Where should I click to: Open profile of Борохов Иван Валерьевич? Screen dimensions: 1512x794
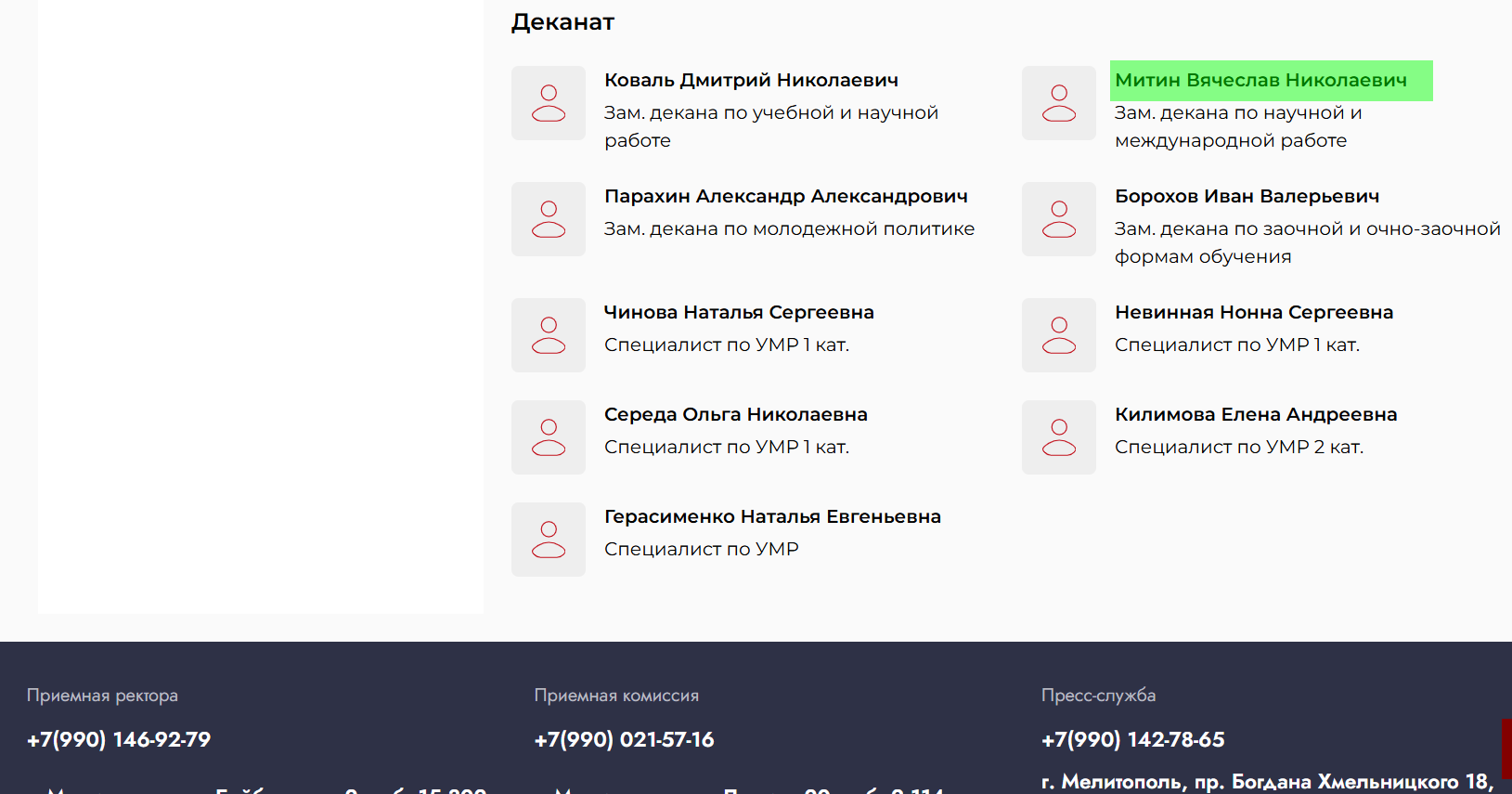pos(1247,196)
